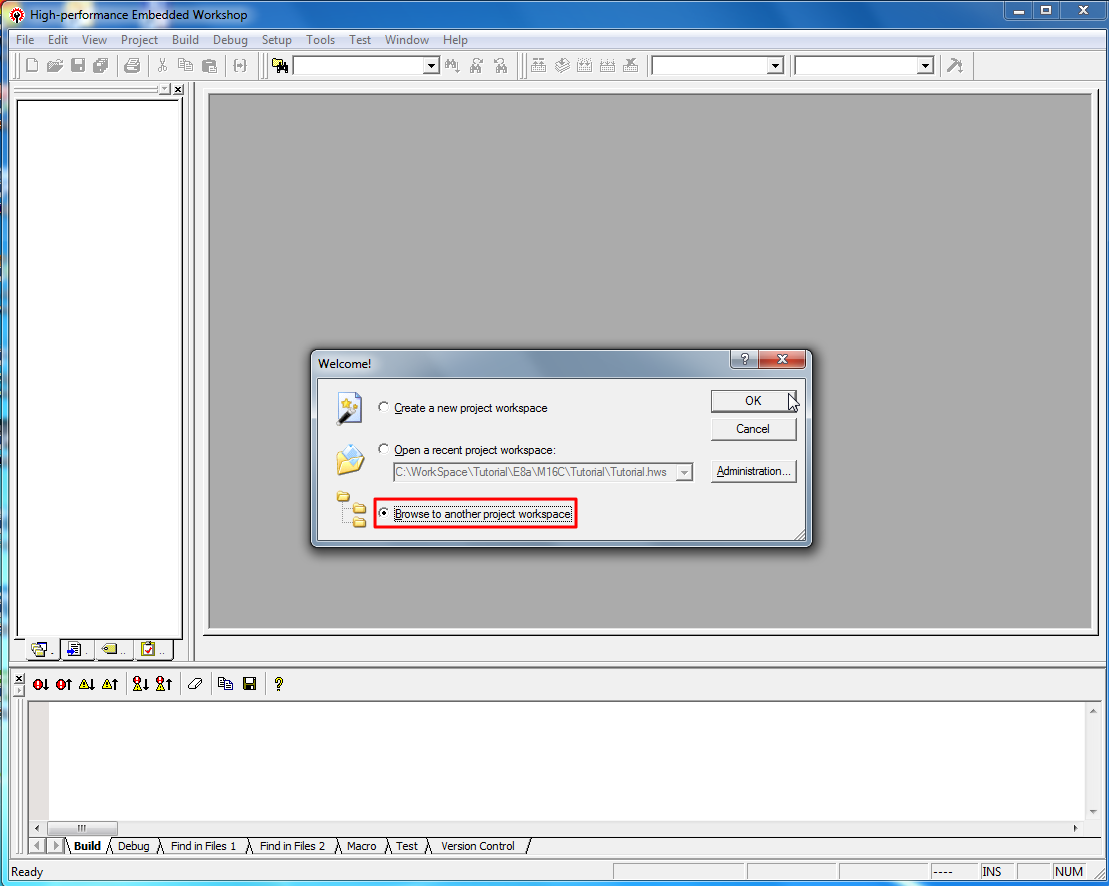The width and height of the screenshot is (1109, 886).
Task: Click output scrollbar right arrow
Action: [x=1075, y=828]
